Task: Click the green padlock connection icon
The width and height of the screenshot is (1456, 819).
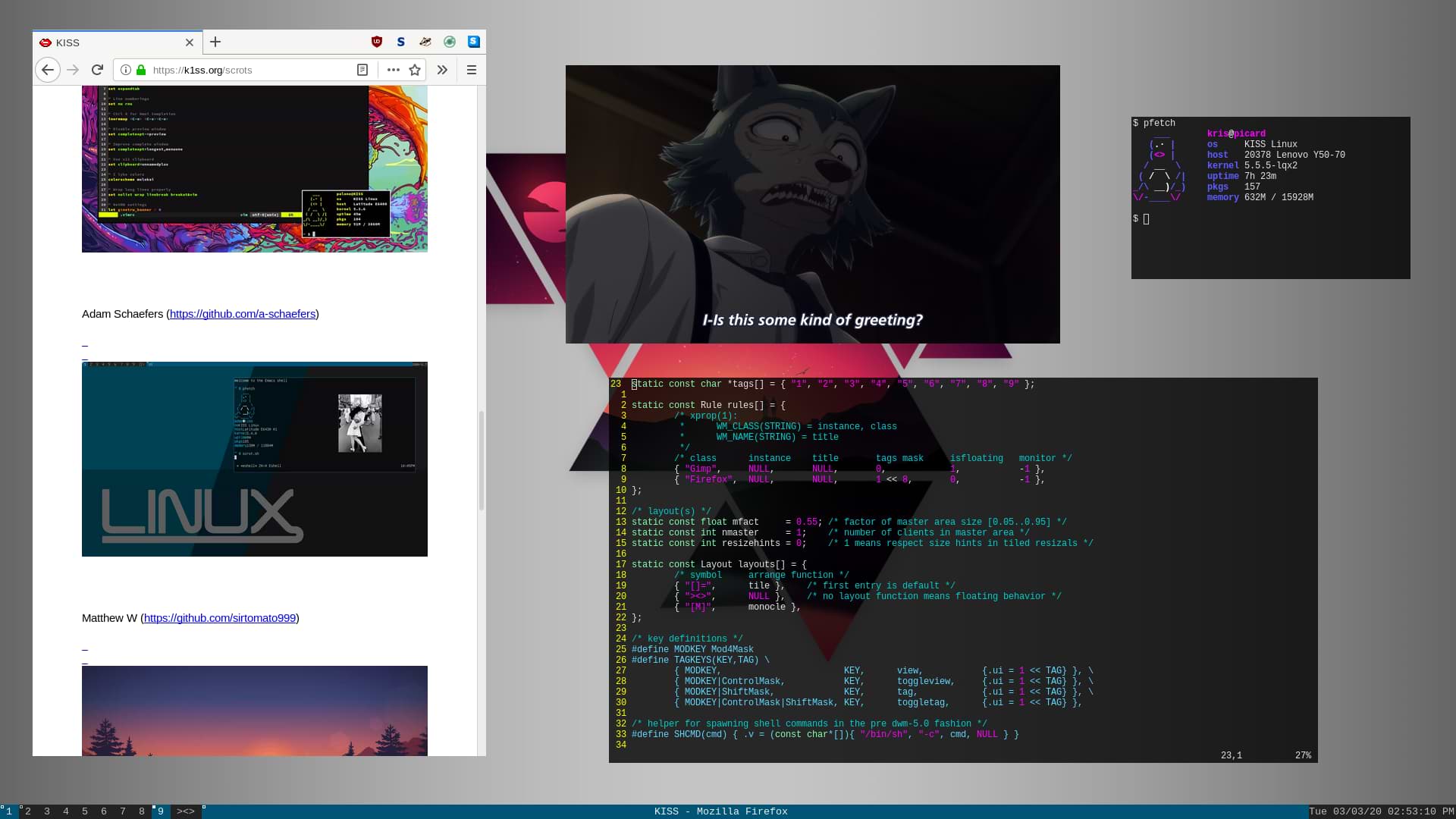Action: click(x=141, y=70)
